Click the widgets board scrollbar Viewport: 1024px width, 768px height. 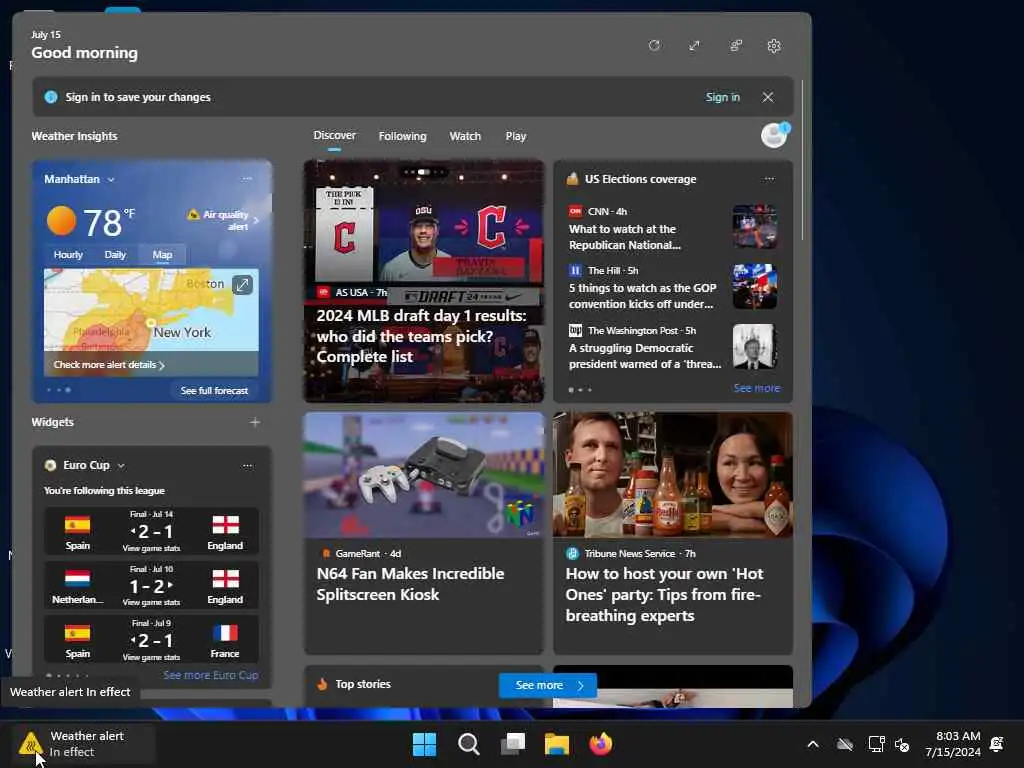click(803, 160)
